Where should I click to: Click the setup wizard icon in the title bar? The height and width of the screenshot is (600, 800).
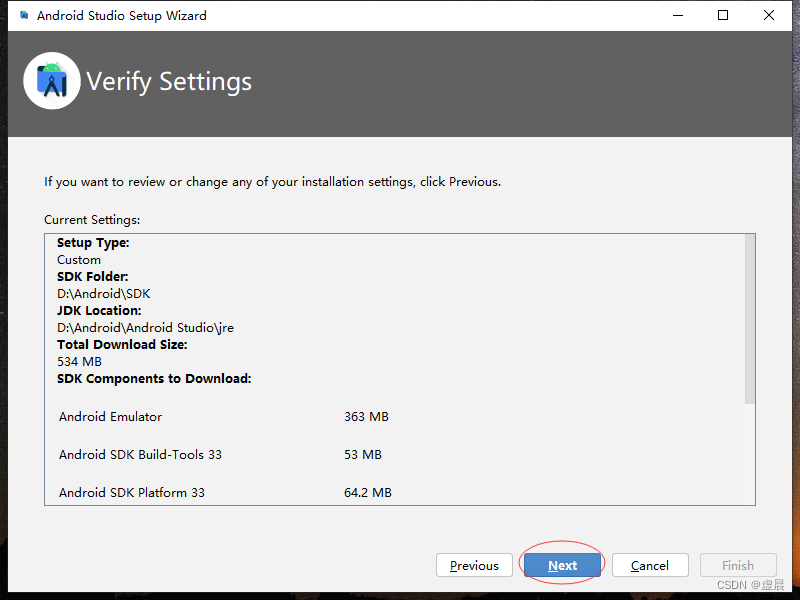[x=14, y=15]
